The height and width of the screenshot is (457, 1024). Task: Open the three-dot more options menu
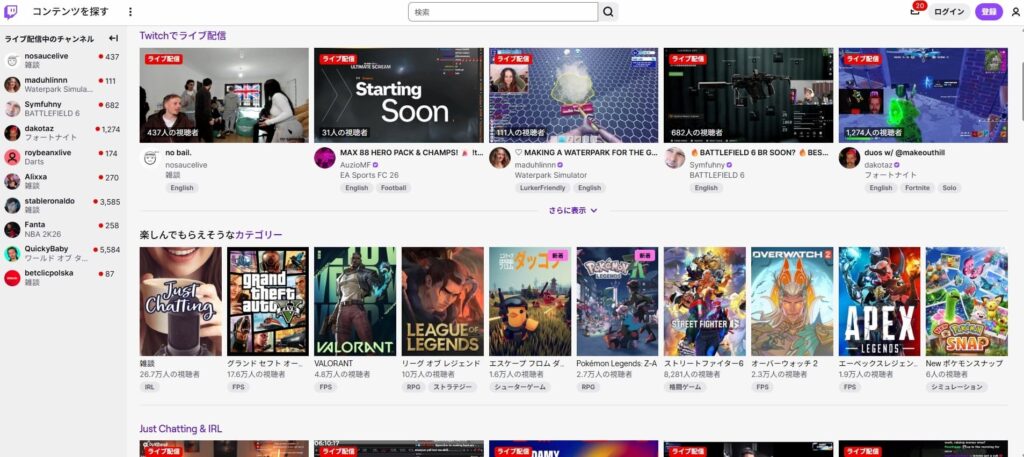tap(130, 12)
